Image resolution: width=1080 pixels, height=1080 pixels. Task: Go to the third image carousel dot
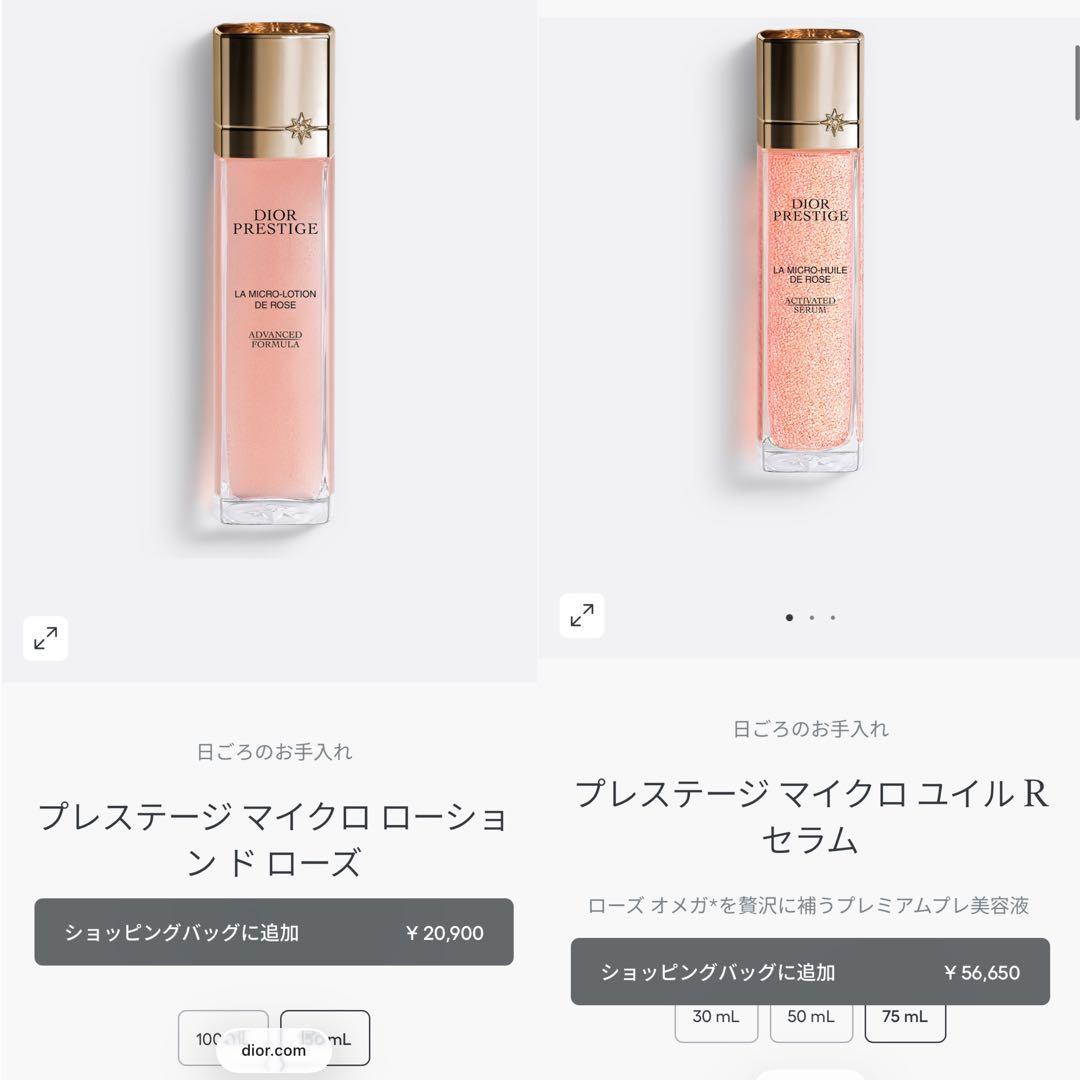(833, 618)
